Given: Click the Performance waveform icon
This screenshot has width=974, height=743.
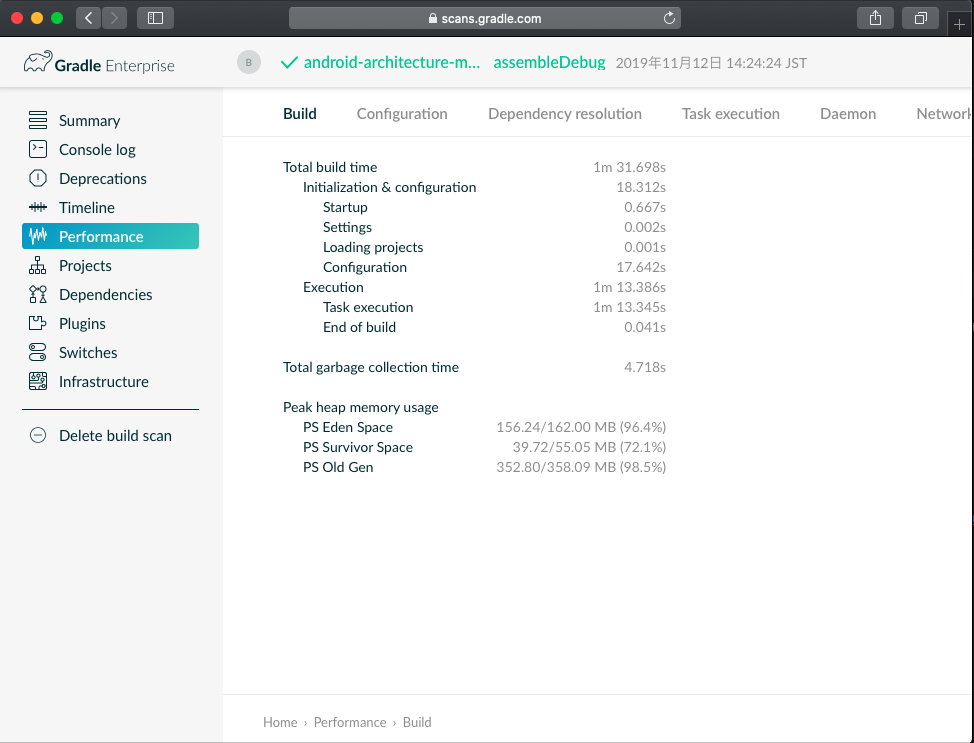Looking at the screenshot, I should [38, 236].
